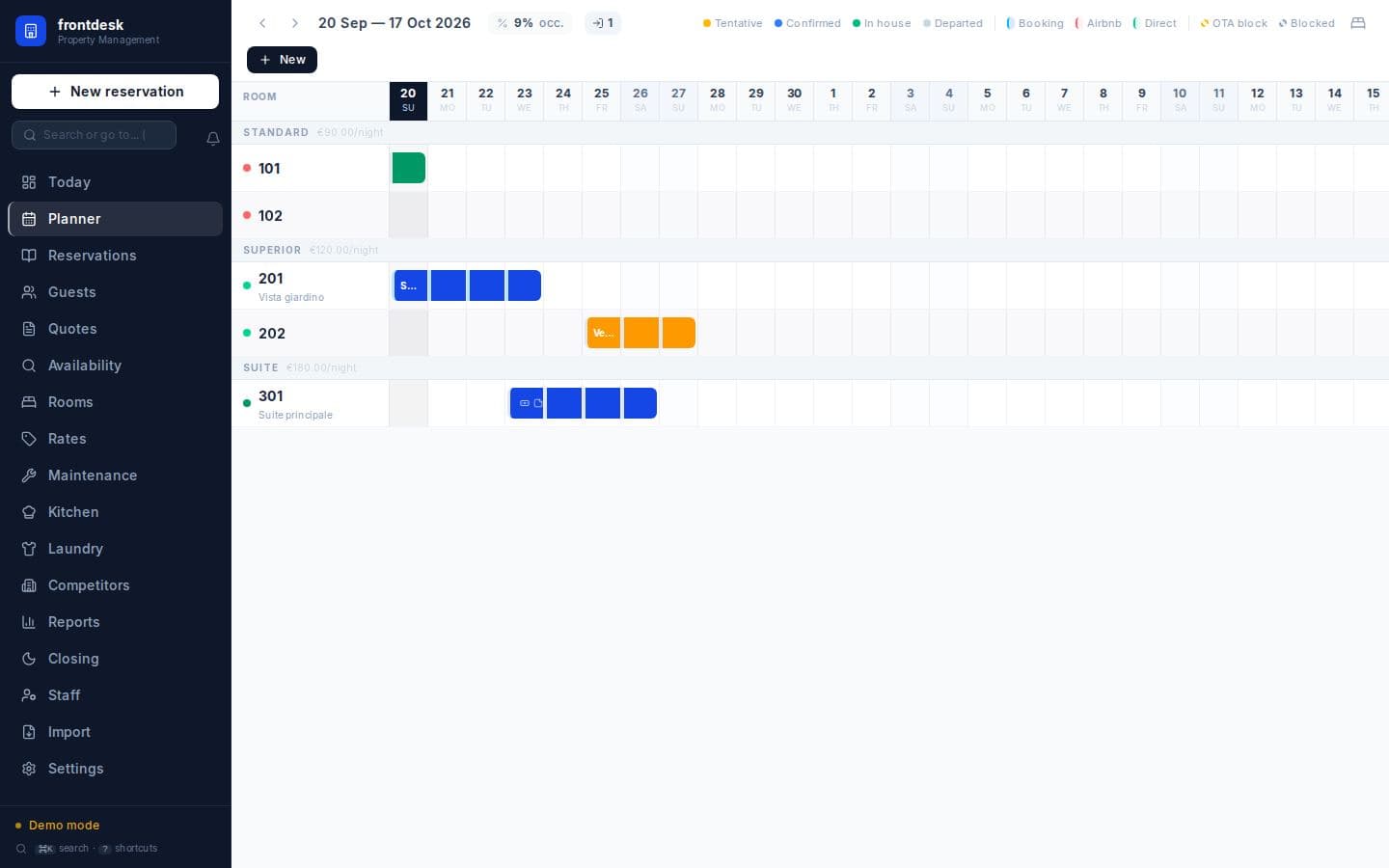The image size is (1389, 868).
Task: Click the arrivals chip showing 1
Action: [x=603, y=23]
